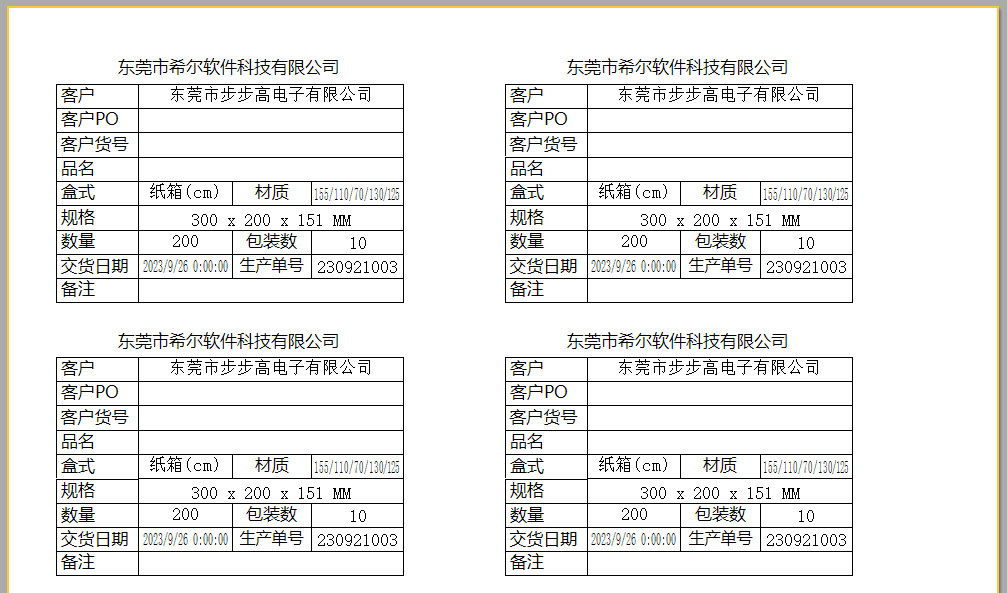Image resolution: width=1007 pixels, height=593 pixels.
Task: Select 材质 cell in the bottom-left label
Action: click(x=272, y=465)
